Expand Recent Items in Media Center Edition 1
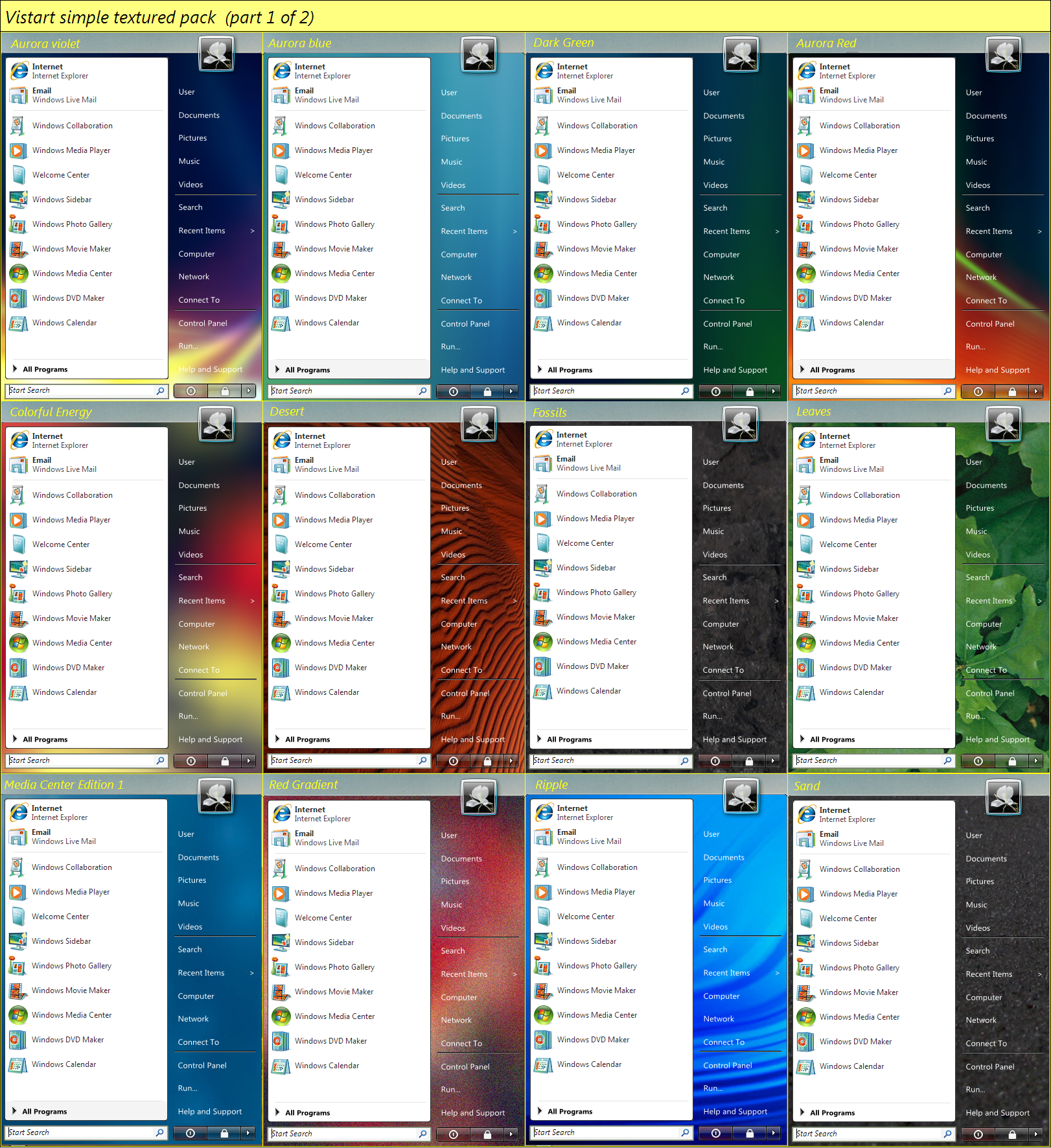 (216, 973)
